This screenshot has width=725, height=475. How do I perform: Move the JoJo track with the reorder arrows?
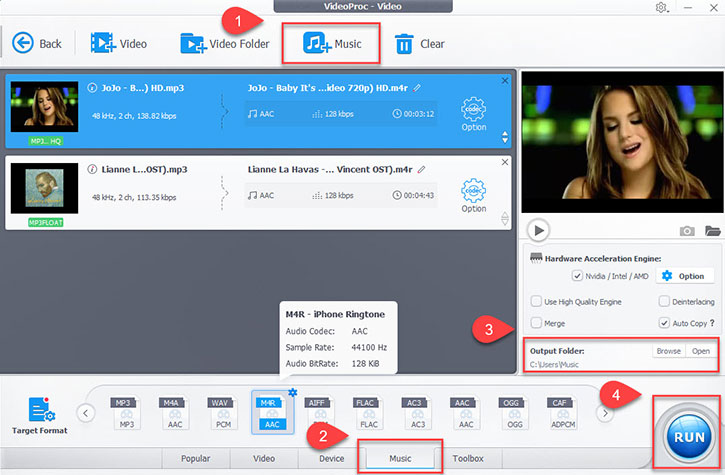(505, 137)
